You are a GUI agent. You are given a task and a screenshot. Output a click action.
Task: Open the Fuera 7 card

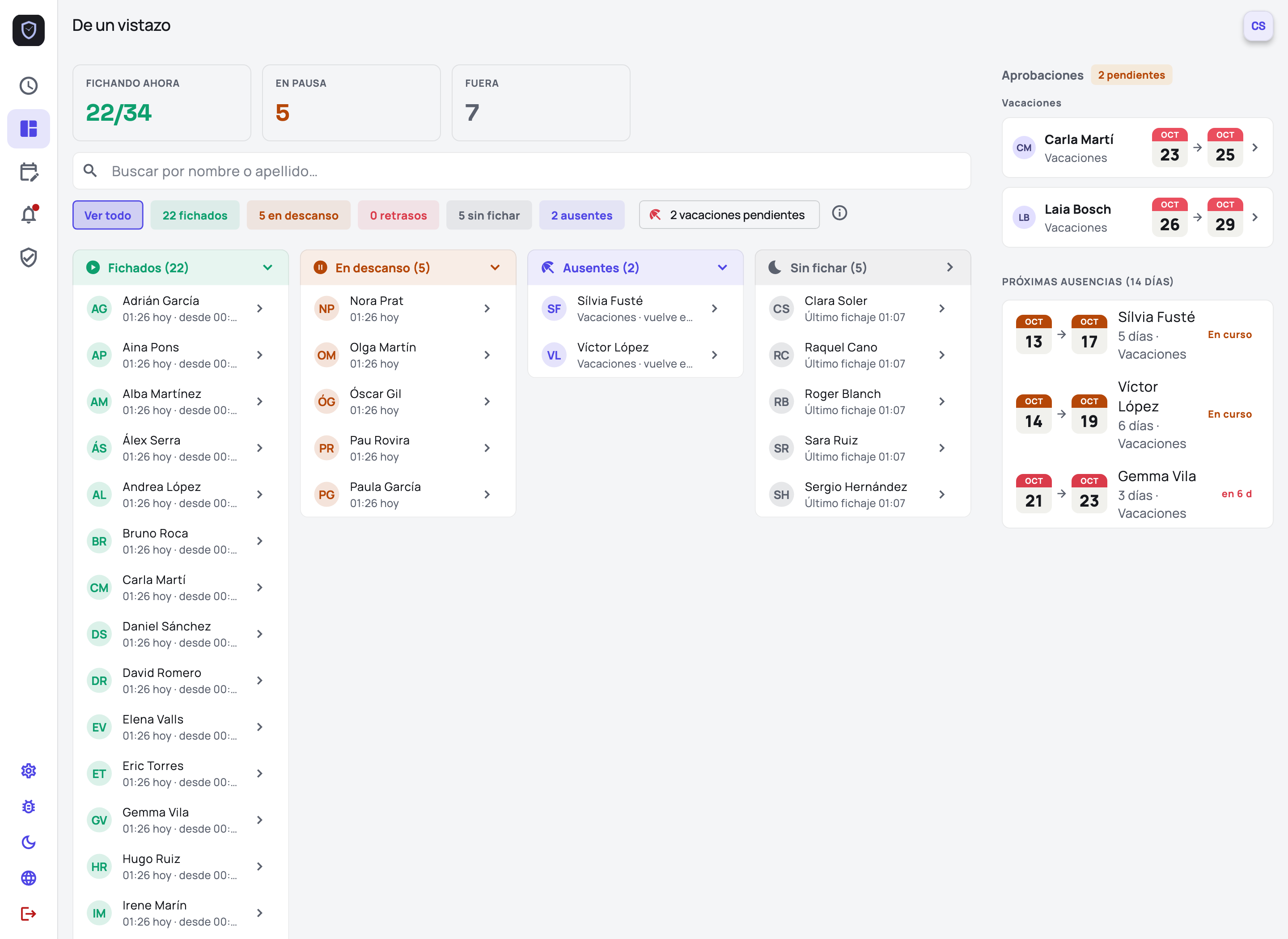point(541,103)
